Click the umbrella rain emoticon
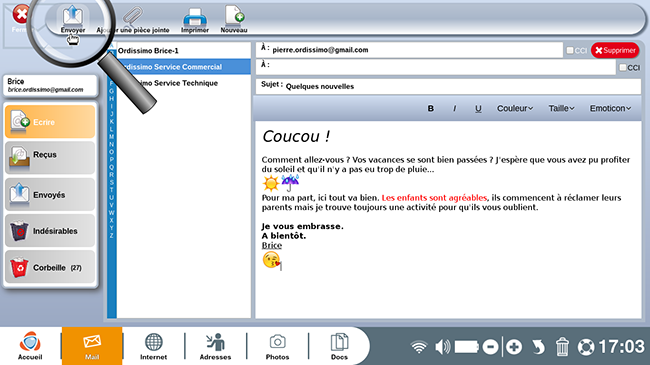Viewport: 650px width, 365px height. 290,183
